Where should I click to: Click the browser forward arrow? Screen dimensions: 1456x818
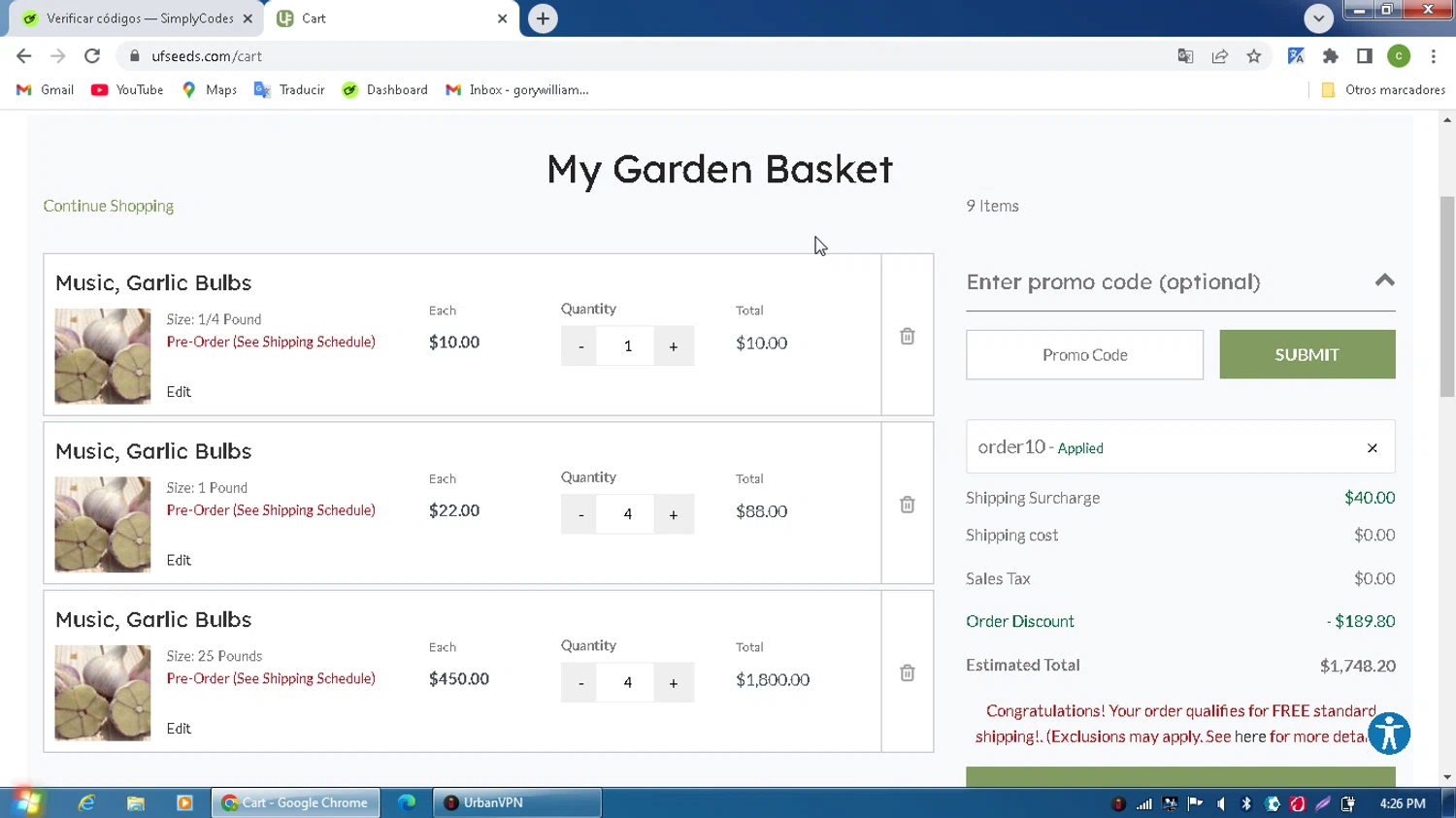click(x=58, y=56)
